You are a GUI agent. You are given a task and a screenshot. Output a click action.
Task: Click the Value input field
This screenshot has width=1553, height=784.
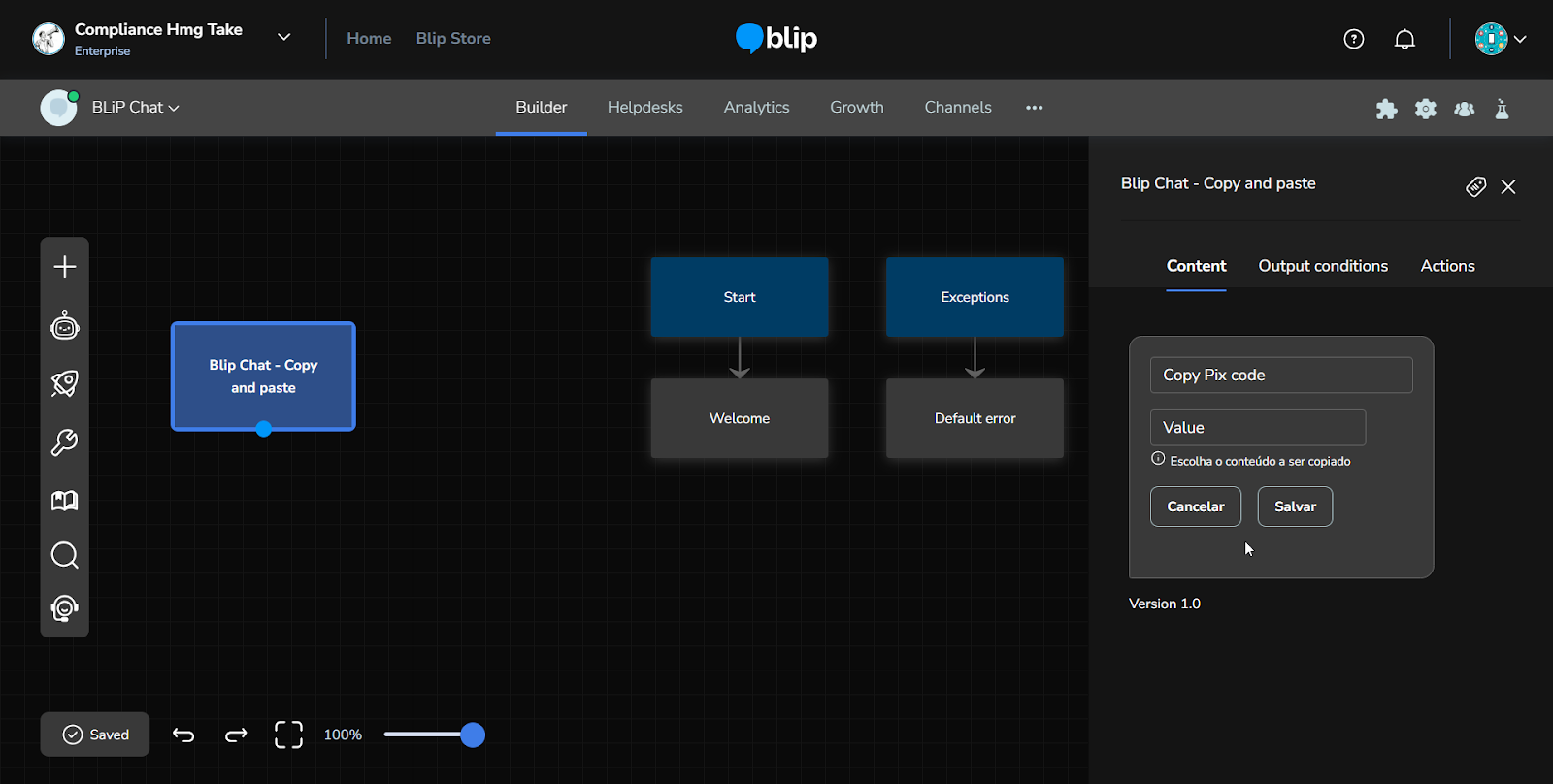coord(1258,428)
